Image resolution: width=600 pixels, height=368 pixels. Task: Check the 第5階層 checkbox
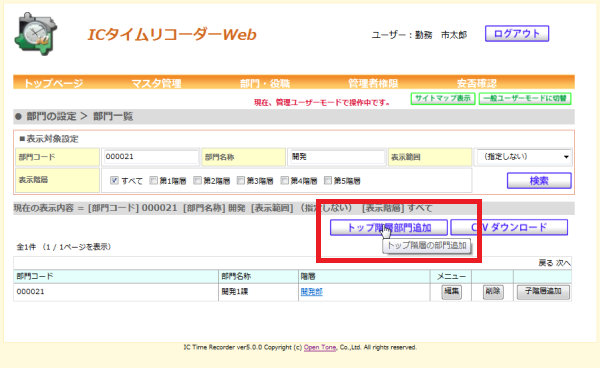tap(328, 180)
